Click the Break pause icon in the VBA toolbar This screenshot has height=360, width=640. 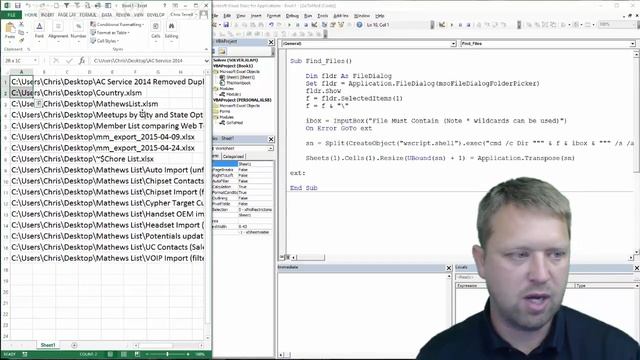pyautogui.click(x=298, y=25)
